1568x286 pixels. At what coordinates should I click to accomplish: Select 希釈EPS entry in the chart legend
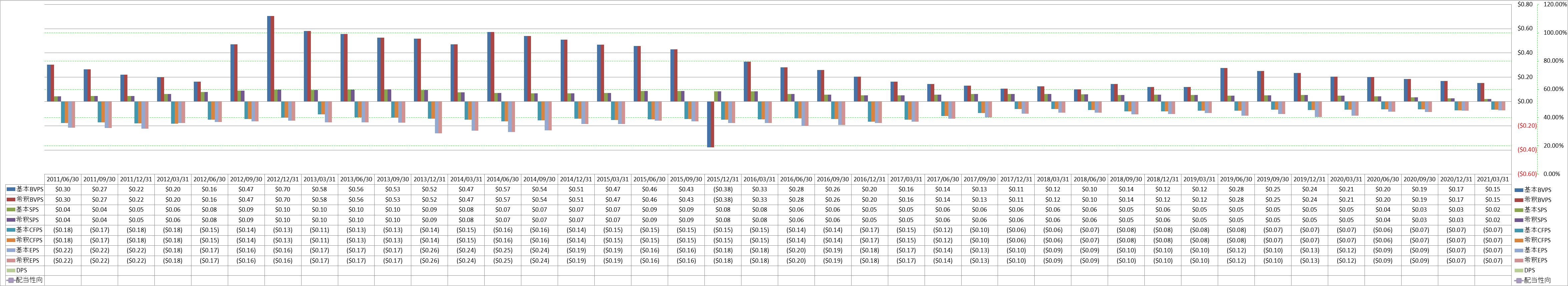tap(1530, 260)
